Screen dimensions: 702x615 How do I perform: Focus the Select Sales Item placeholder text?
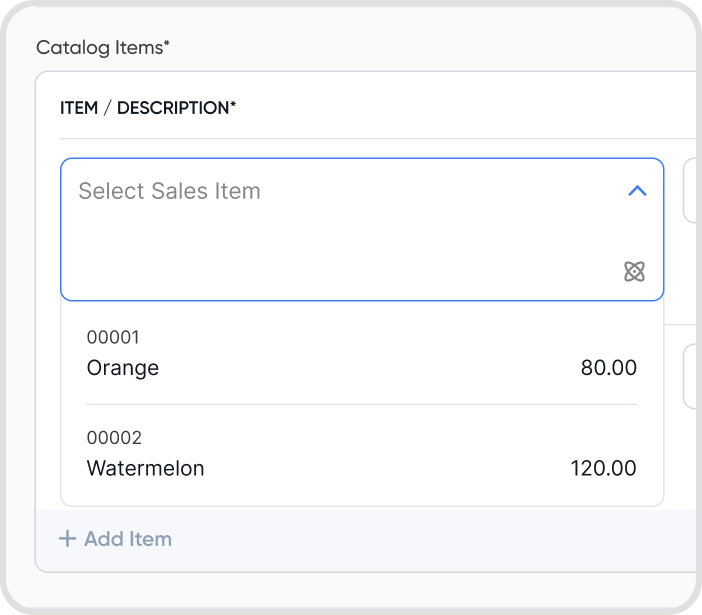(x=169, y=191)
